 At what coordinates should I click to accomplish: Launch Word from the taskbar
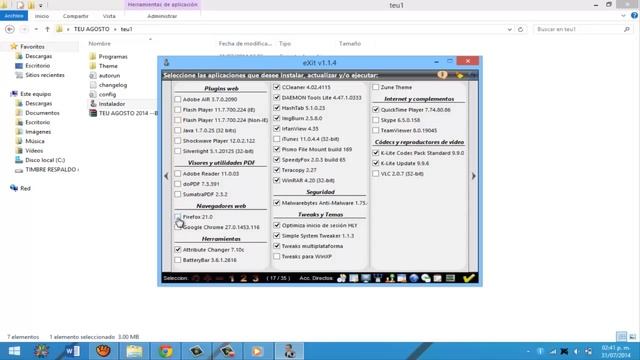click(x=72, y=351)
